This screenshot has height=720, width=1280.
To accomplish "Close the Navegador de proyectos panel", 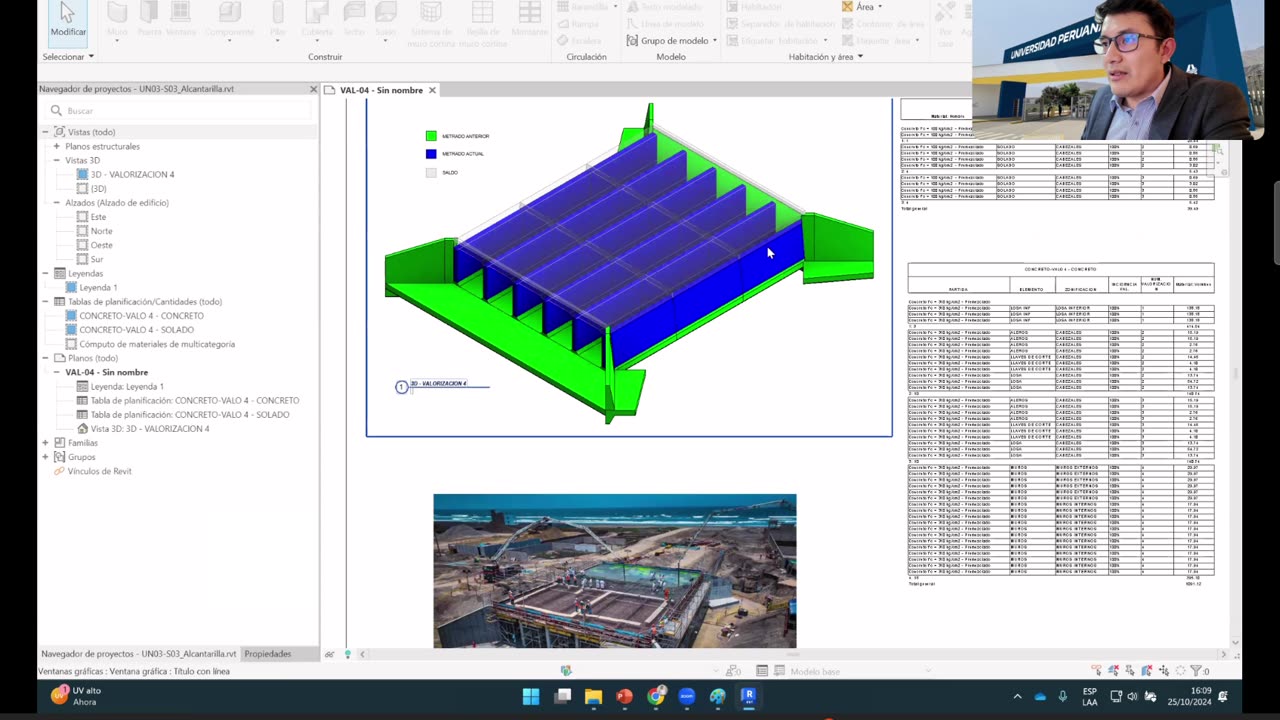I will click(313, 89).
